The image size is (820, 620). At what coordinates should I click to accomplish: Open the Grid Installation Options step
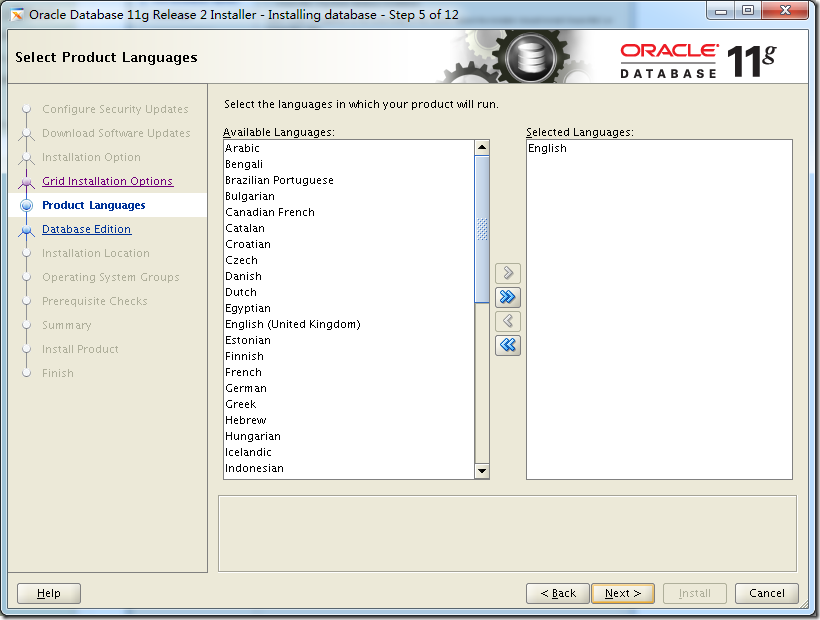tap(107, 181)
